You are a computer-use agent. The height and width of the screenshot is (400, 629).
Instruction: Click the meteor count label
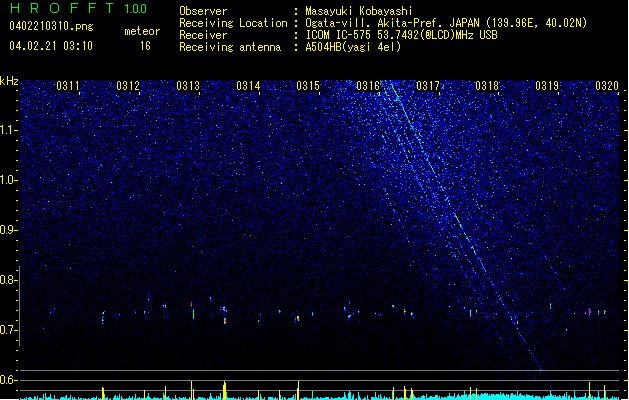pyautogui.click(x=142, y=31)
